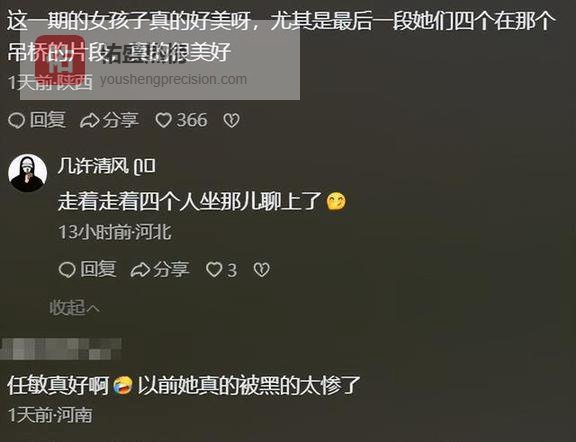Click the youshengprecision.com watermark link

coord(173,79)
